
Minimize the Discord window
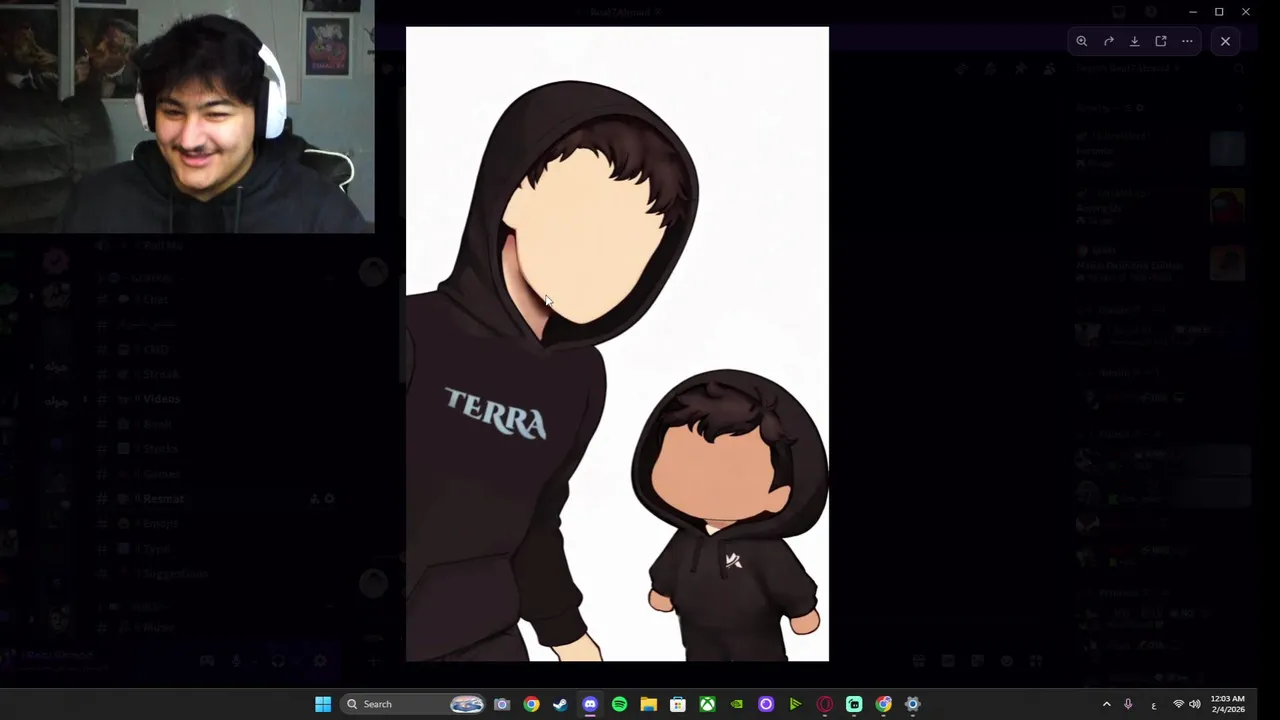coord(1193,12)
